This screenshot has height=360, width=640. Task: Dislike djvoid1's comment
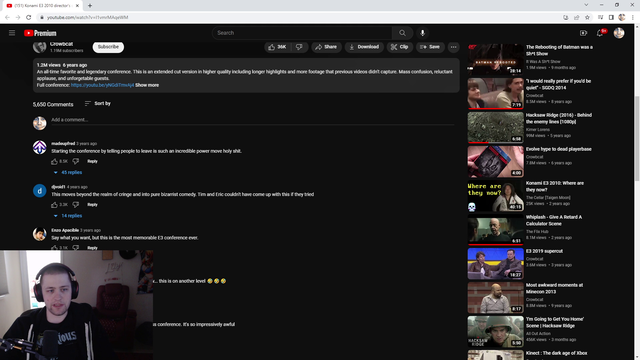click(76, 204)
